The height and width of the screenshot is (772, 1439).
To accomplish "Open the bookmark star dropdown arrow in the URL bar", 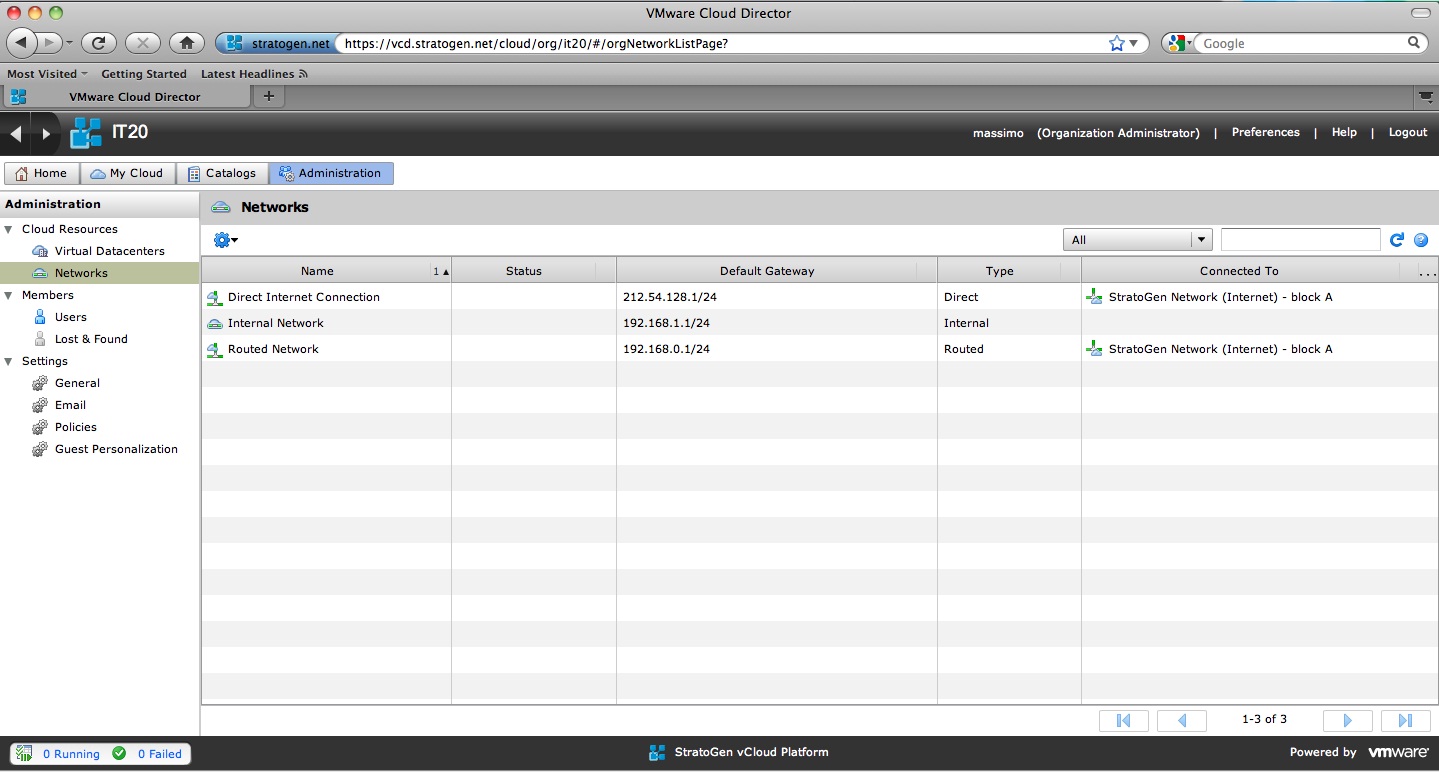I will click(1134, 43).
